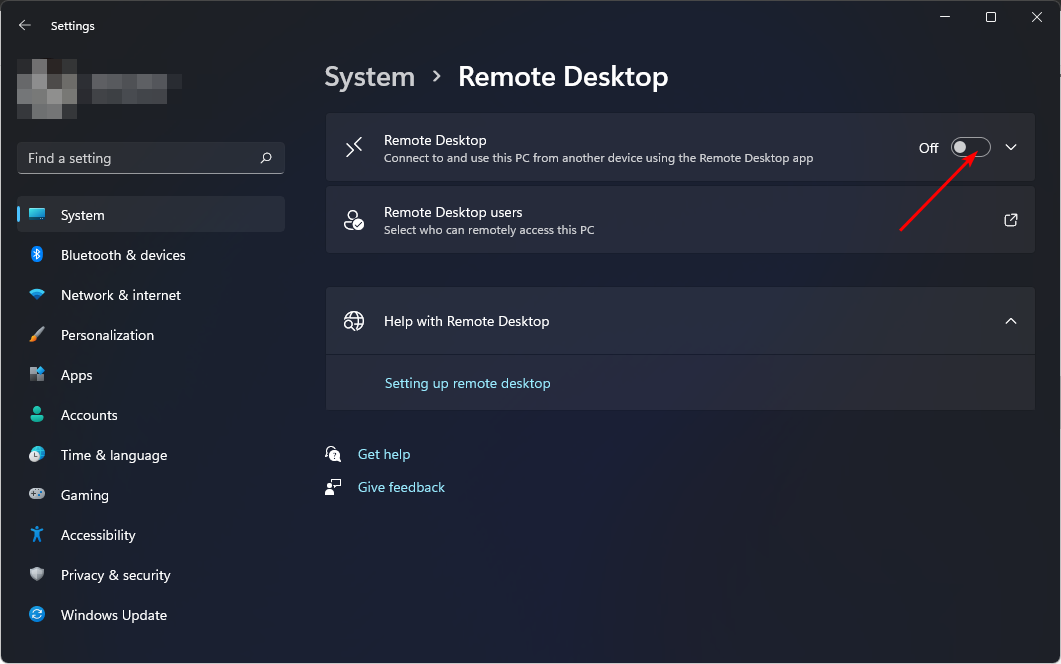The height and width of the screenshot is (664, 1061).
Task: Open Remote Desktop users row
Action: point(680,220)
